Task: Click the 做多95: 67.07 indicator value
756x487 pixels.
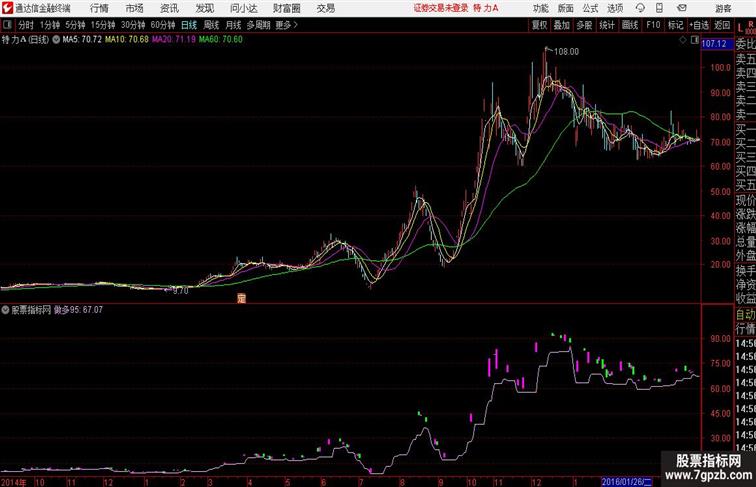Action: (78, 310)
